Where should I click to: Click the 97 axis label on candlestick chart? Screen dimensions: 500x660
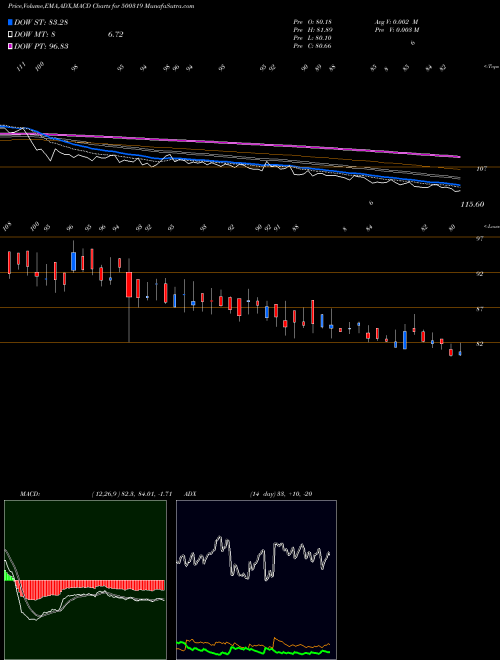[x=480, y=239]
